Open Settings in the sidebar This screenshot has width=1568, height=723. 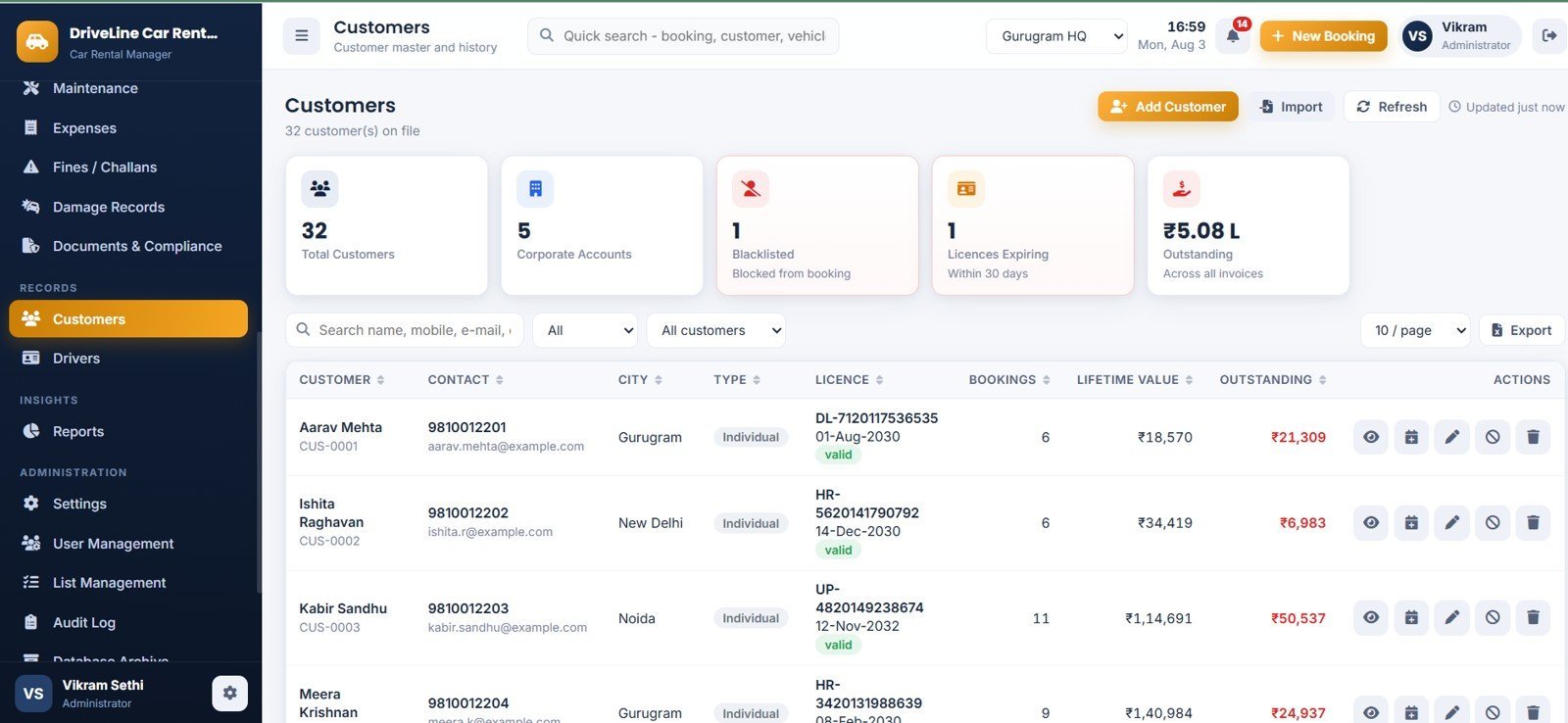coord(128,504)
